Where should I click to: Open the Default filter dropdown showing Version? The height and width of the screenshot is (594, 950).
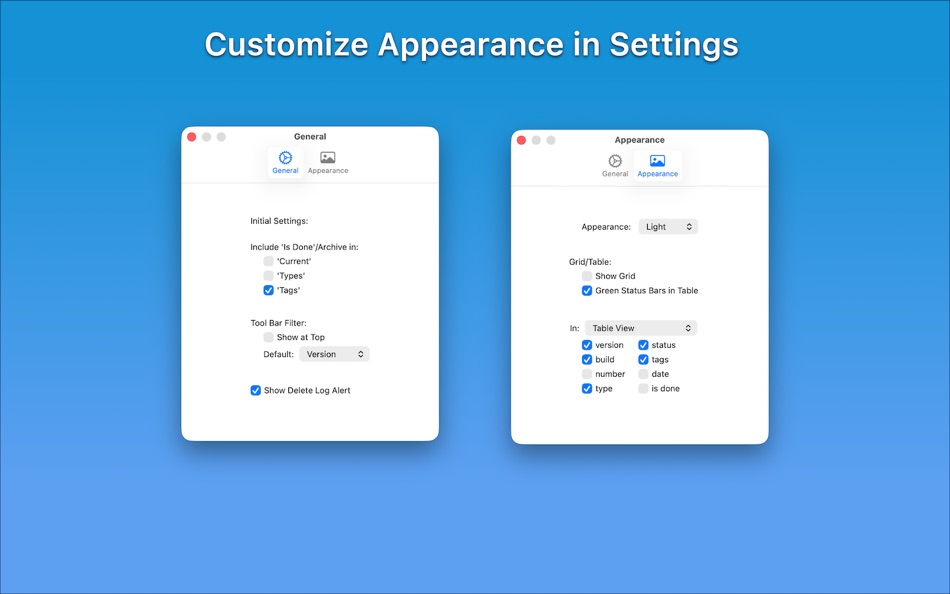tap(334, 353)
